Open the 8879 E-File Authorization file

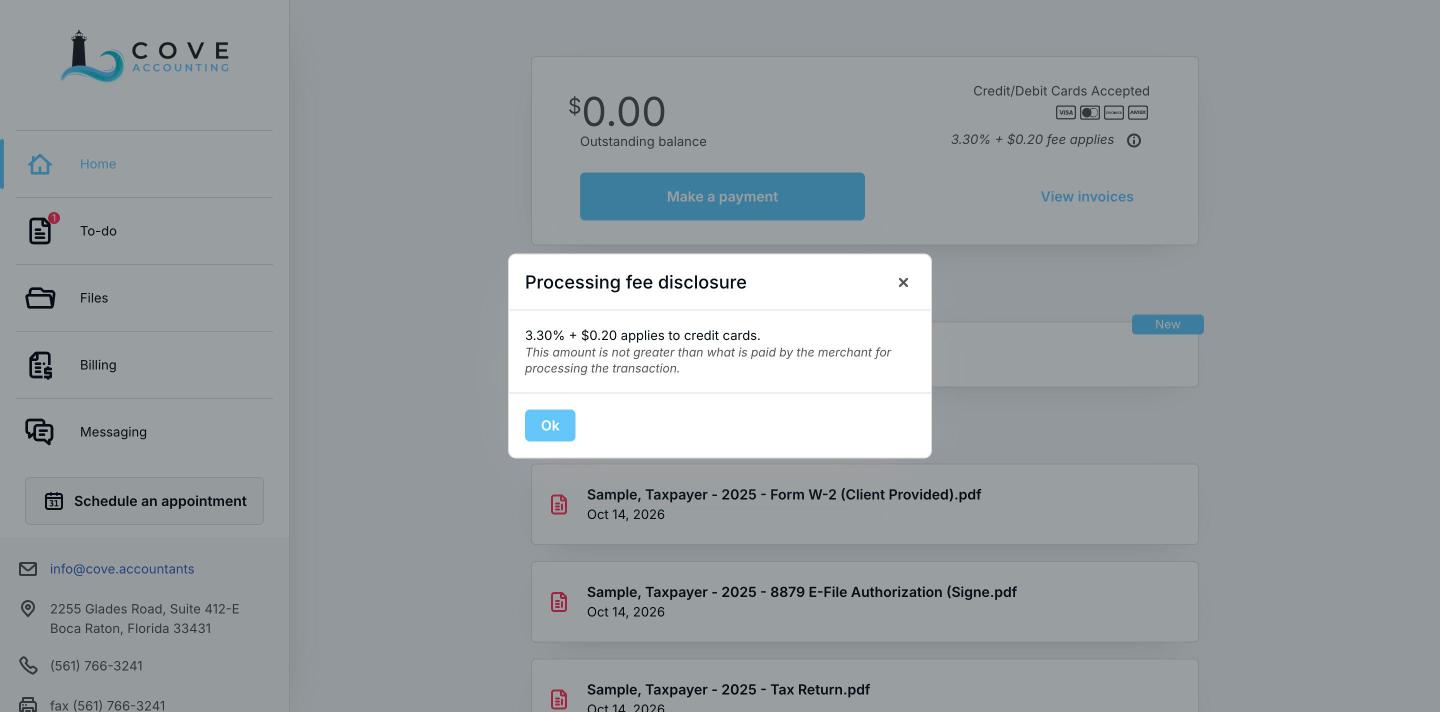pos(865,602)
